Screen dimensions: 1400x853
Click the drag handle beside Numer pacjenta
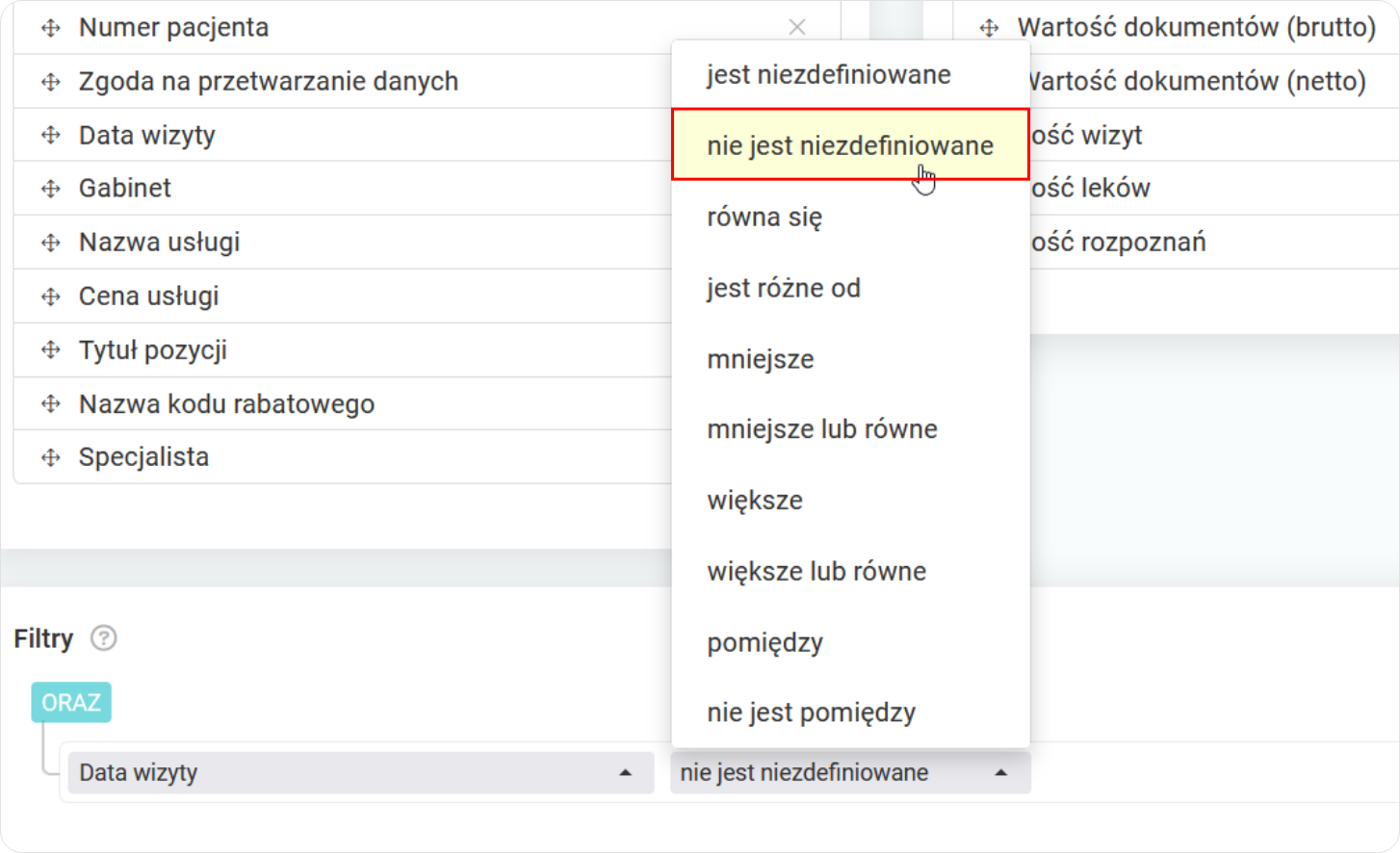click(x=51, y=28)
